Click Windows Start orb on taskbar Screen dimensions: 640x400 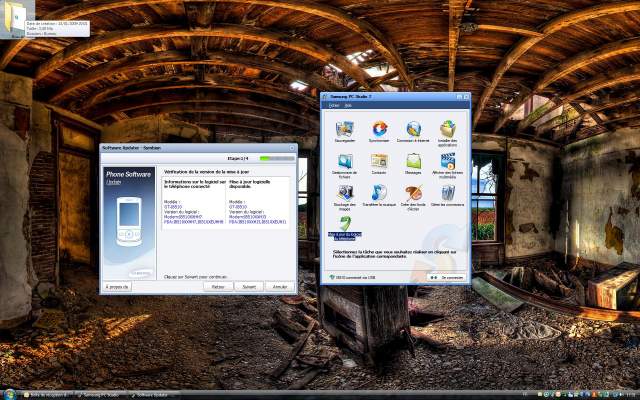(x=9, y=394)
